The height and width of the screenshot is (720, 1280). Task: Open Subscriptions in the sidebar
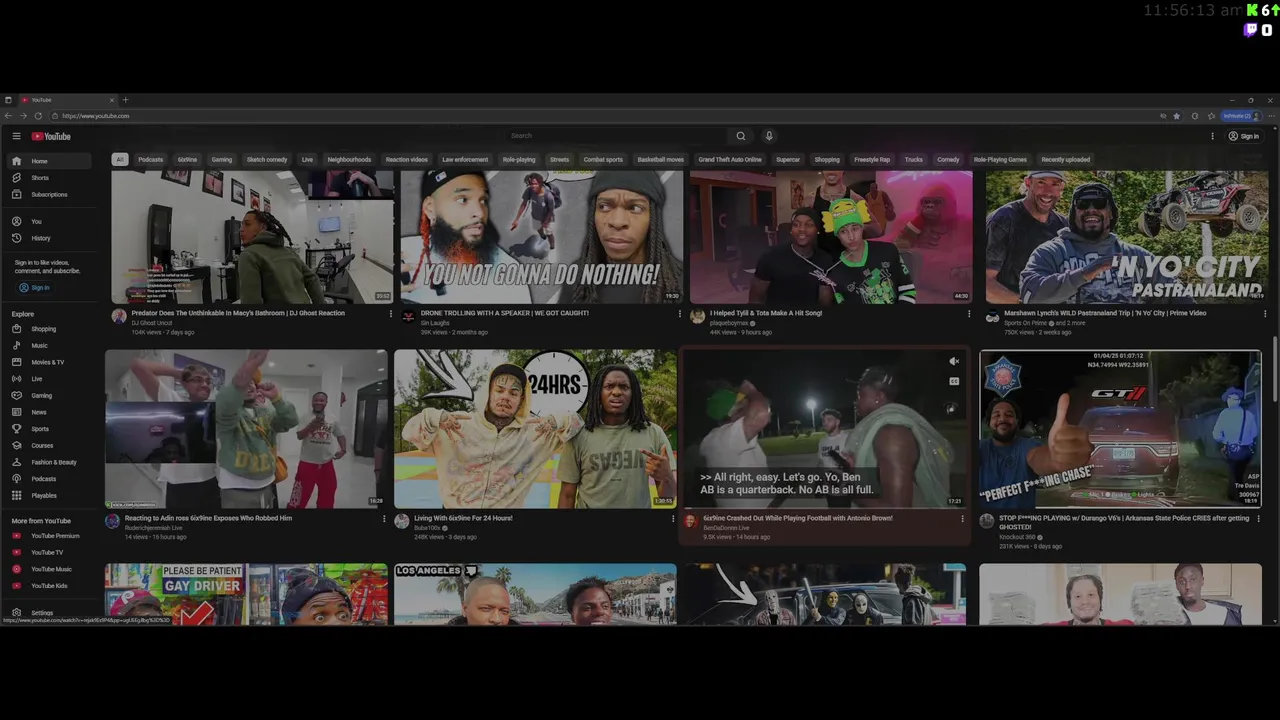[x=49, y=195]
